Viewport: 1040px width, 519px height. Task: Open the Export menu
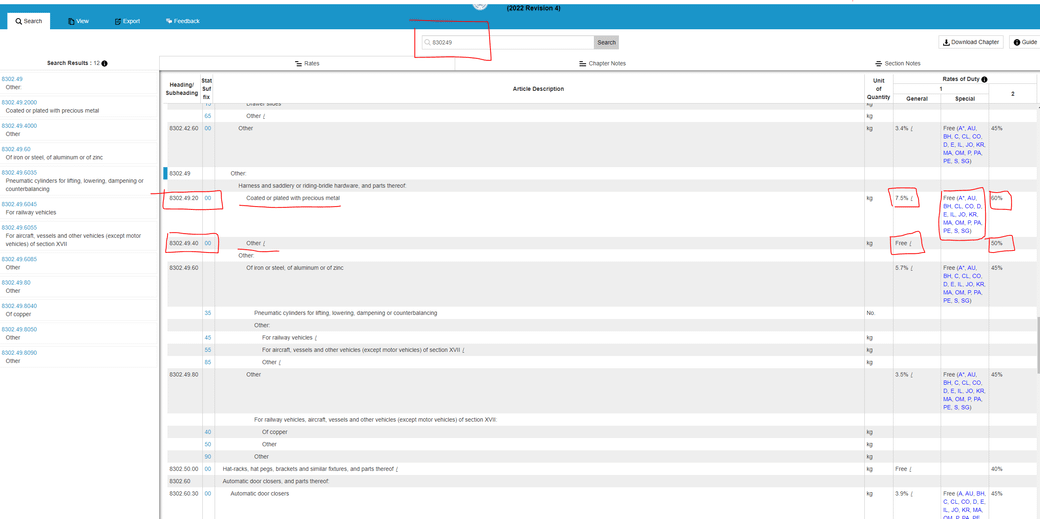point(127,21)
